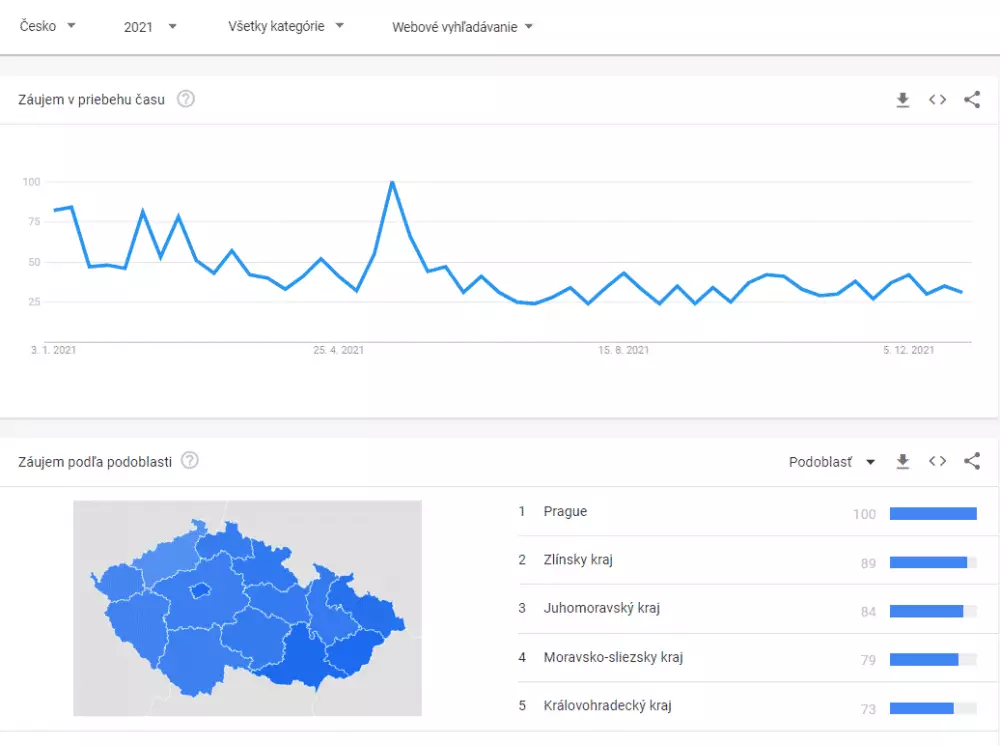Image resolution: width=1000 pixels, height=746 pixels.
Task: Share the "Záujem v priebehu času" chart
Action: point(971,99)
